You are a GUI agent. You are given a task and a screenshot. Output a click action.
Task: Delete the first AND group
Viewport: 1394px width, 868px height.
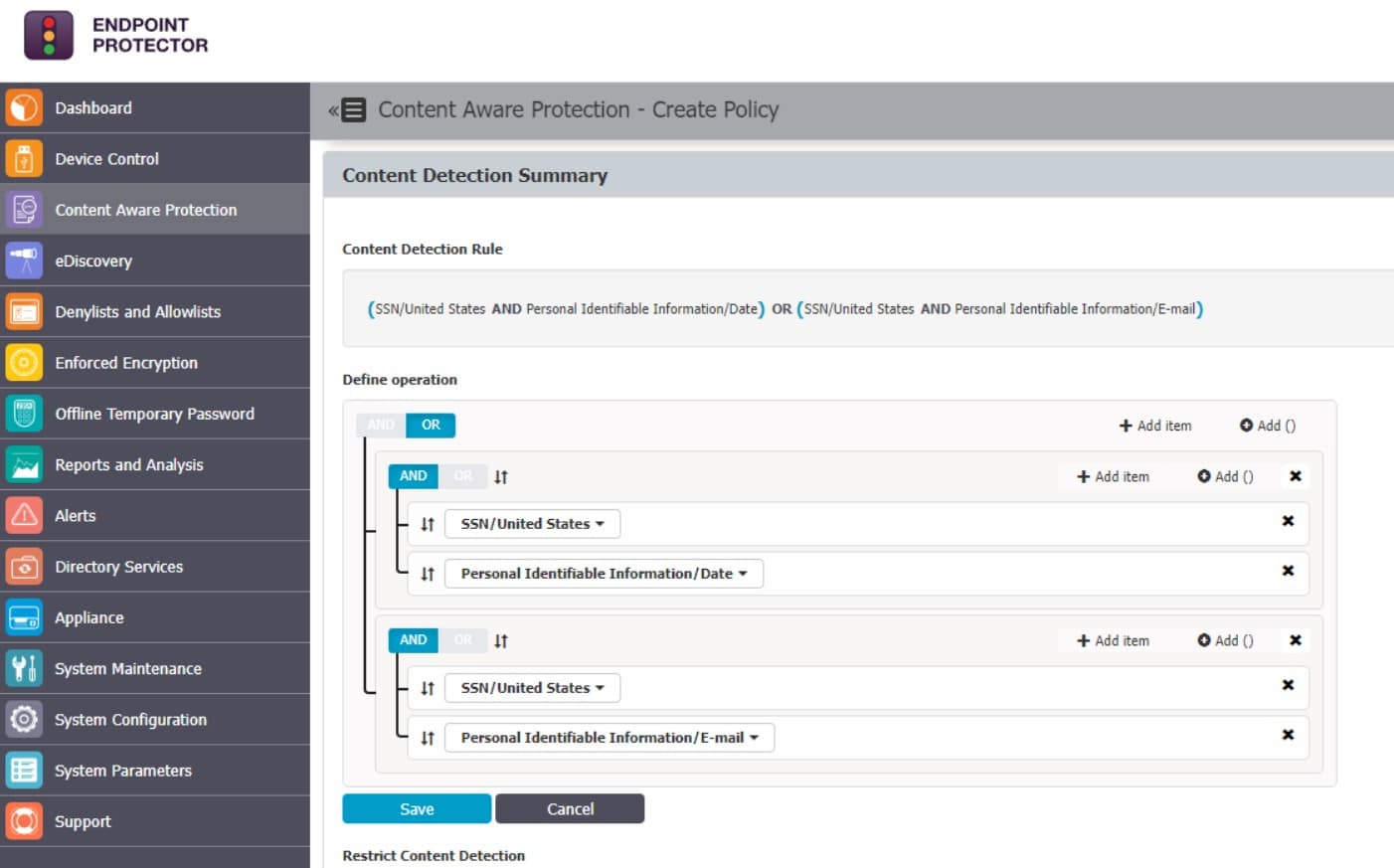[1296, 476]
